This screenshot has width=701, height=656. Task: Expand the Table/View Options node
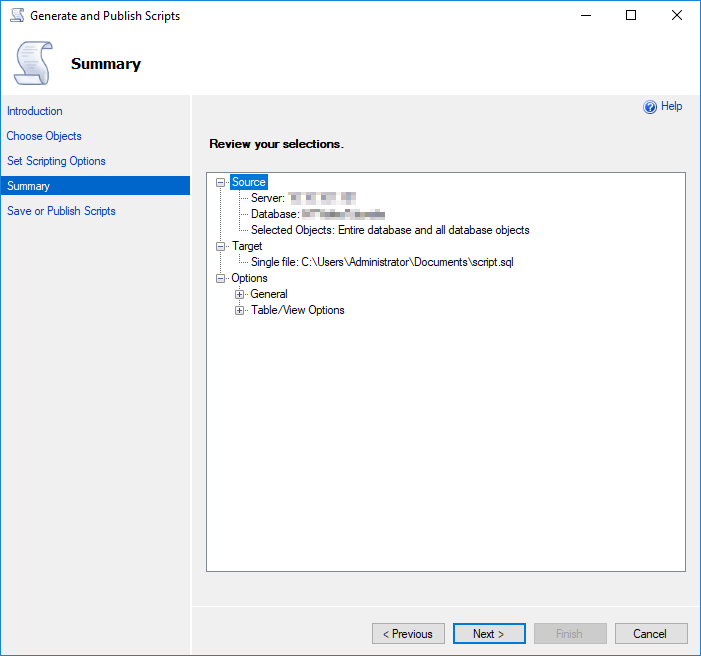pos(239,310)
